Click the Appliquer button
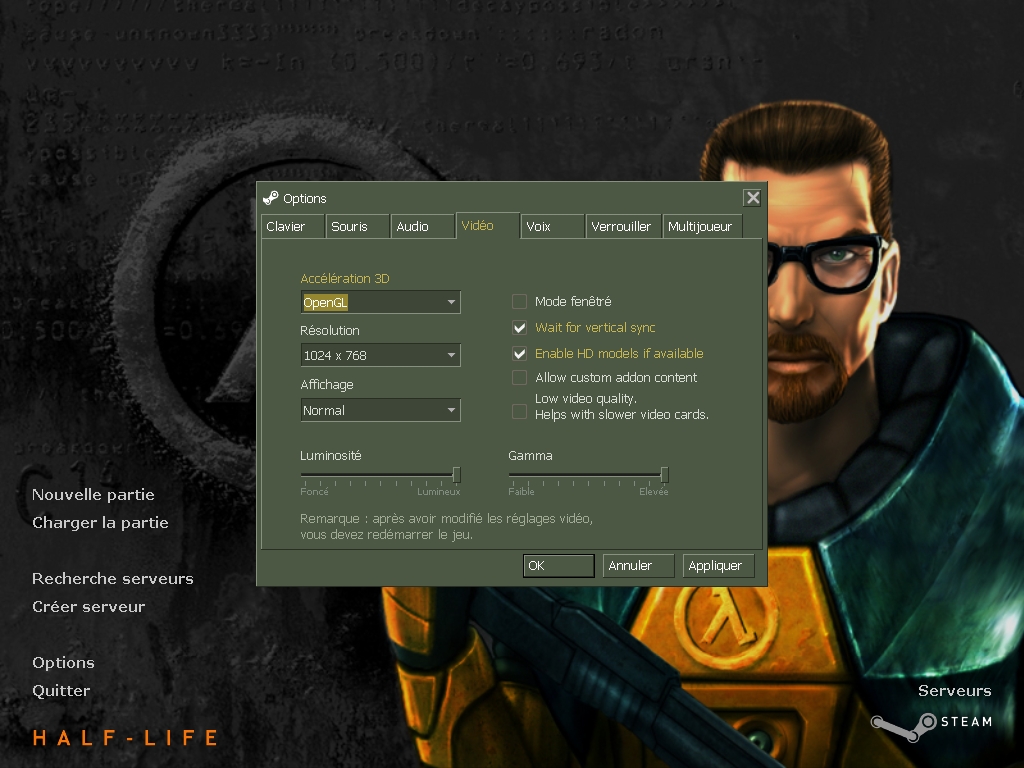Image resolution: width=1024 pixels, height=768 pixels. pyautogui.click(x=717, y=566)
